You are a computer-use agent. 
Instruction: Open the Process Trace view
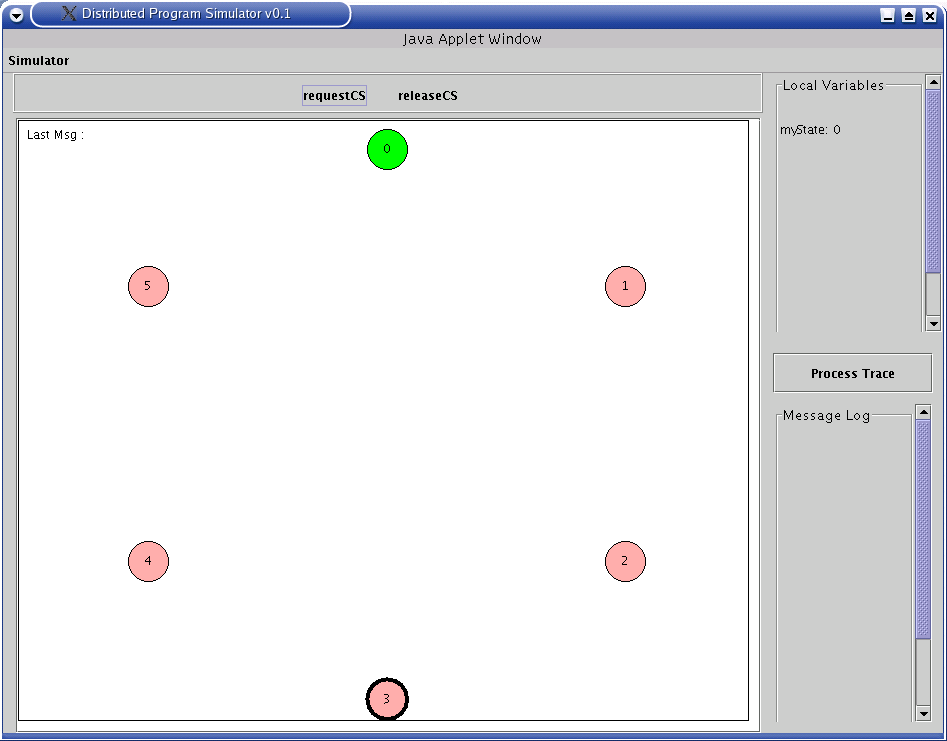(x=852, y=373)
